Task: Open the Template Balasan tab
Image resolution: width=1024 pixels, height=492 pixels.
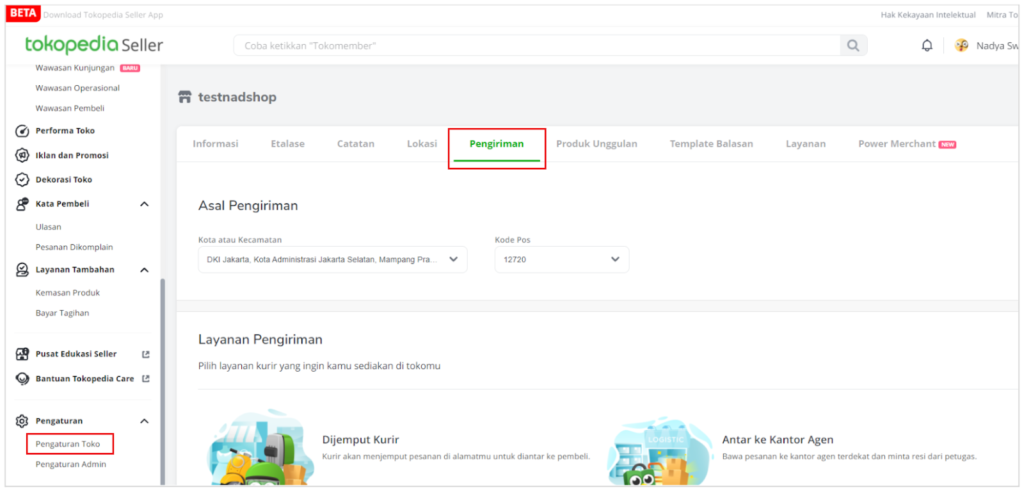Action: click(711, 144)
